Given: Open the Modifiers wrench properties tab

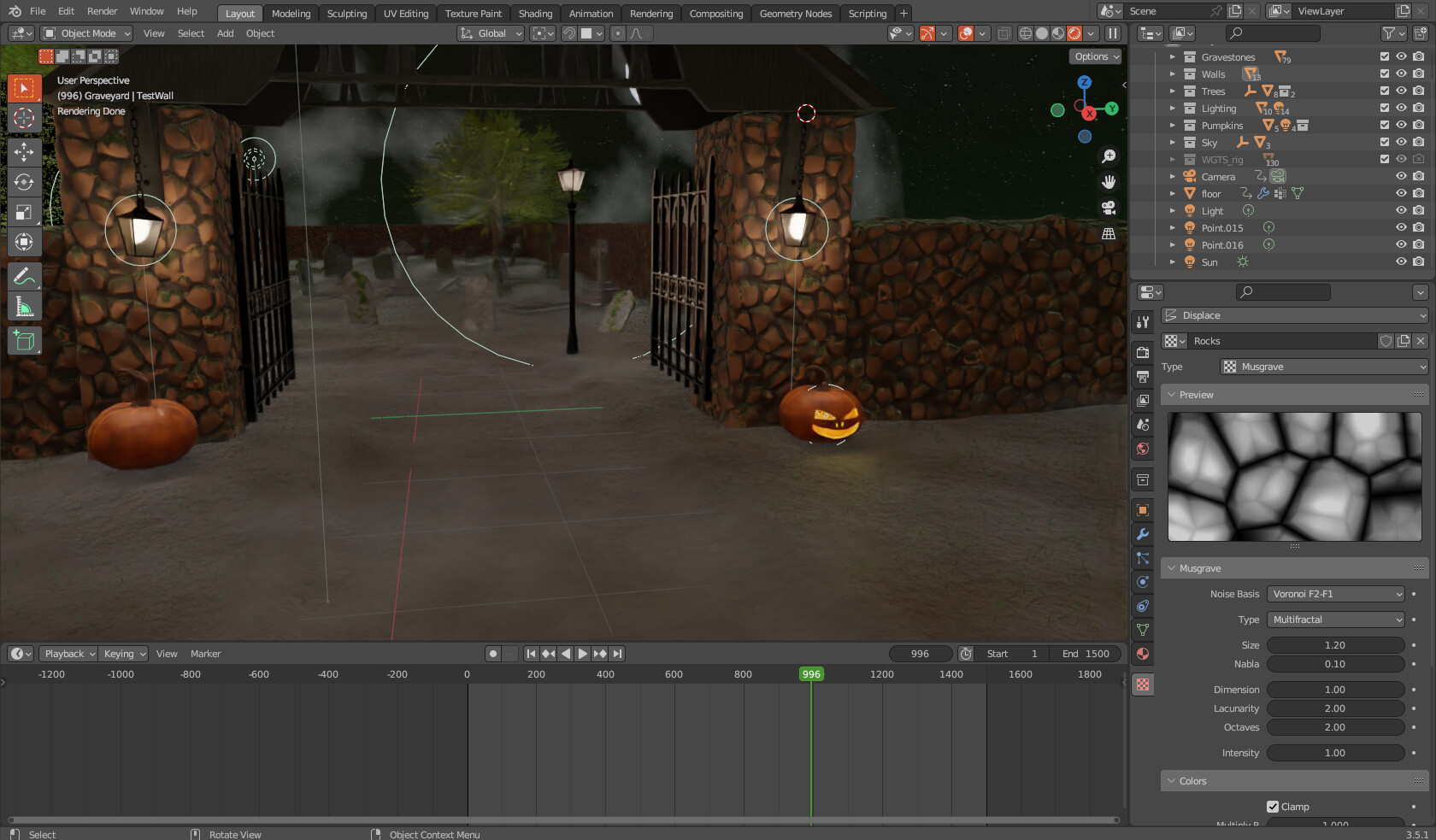Looking at the screenshot, I should tap(1143, 534).
